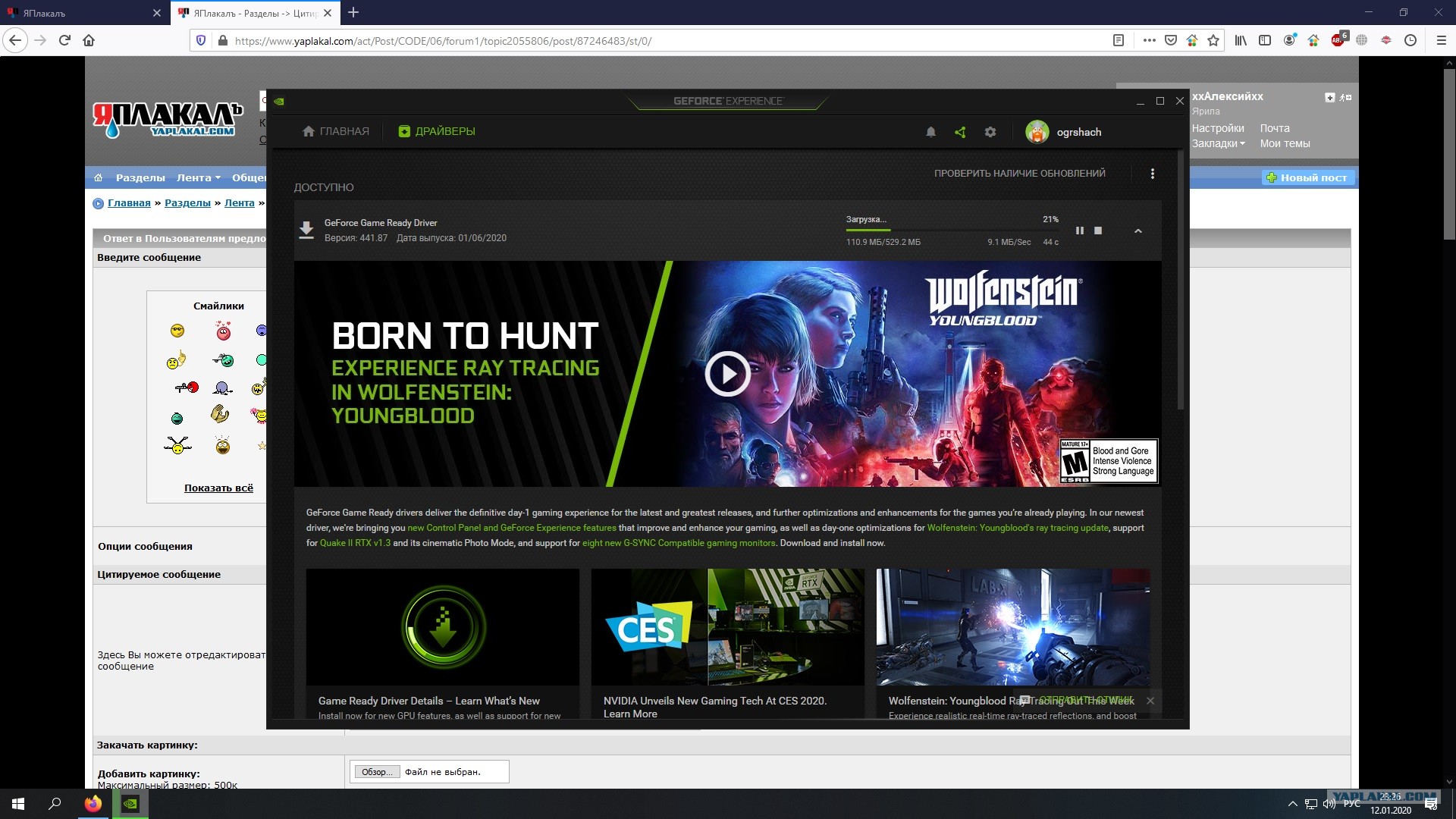Select the ДРАЙВЕРЫ tab

pos(437,131)
